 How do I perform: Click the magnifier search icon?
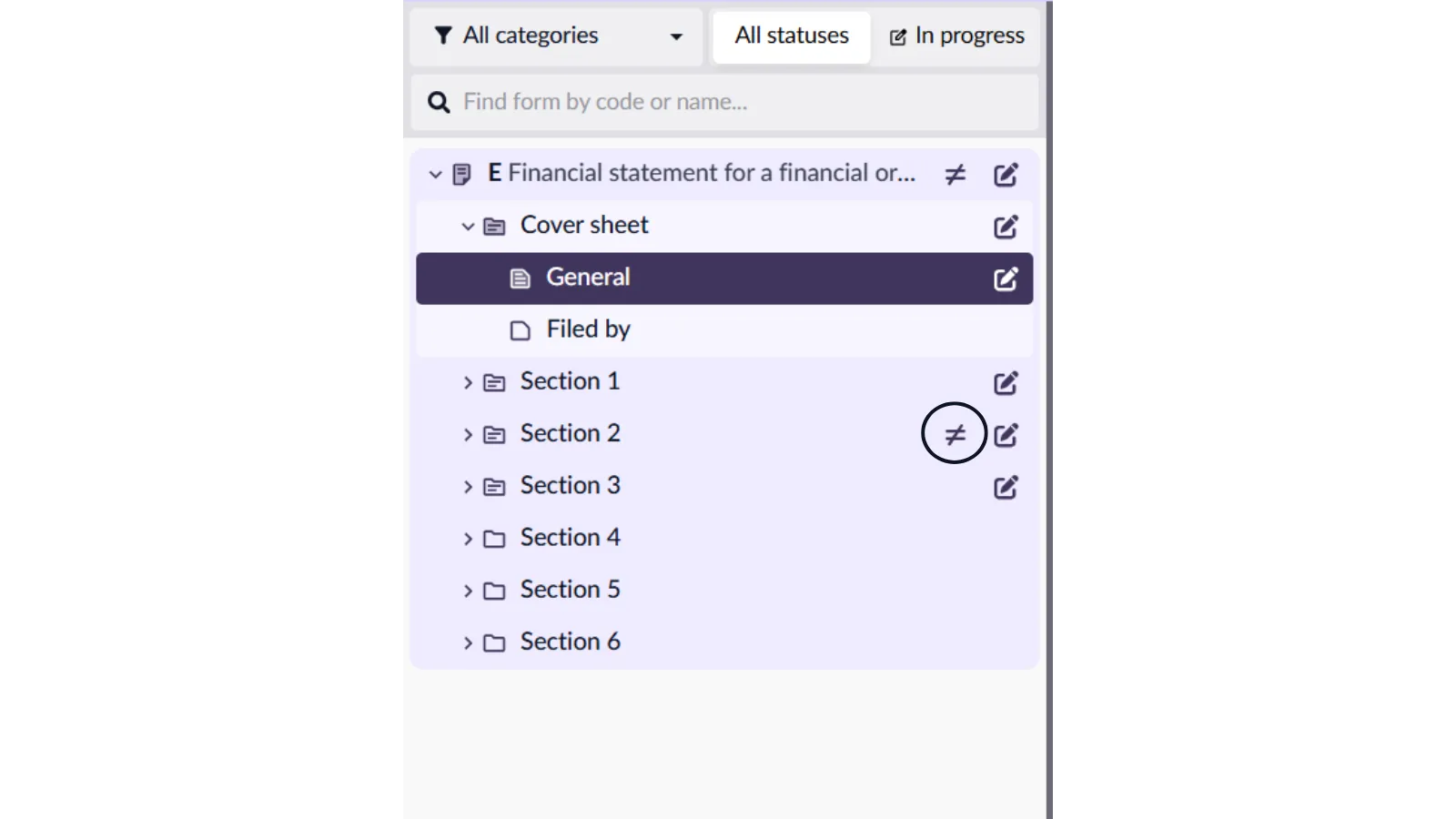439,102
